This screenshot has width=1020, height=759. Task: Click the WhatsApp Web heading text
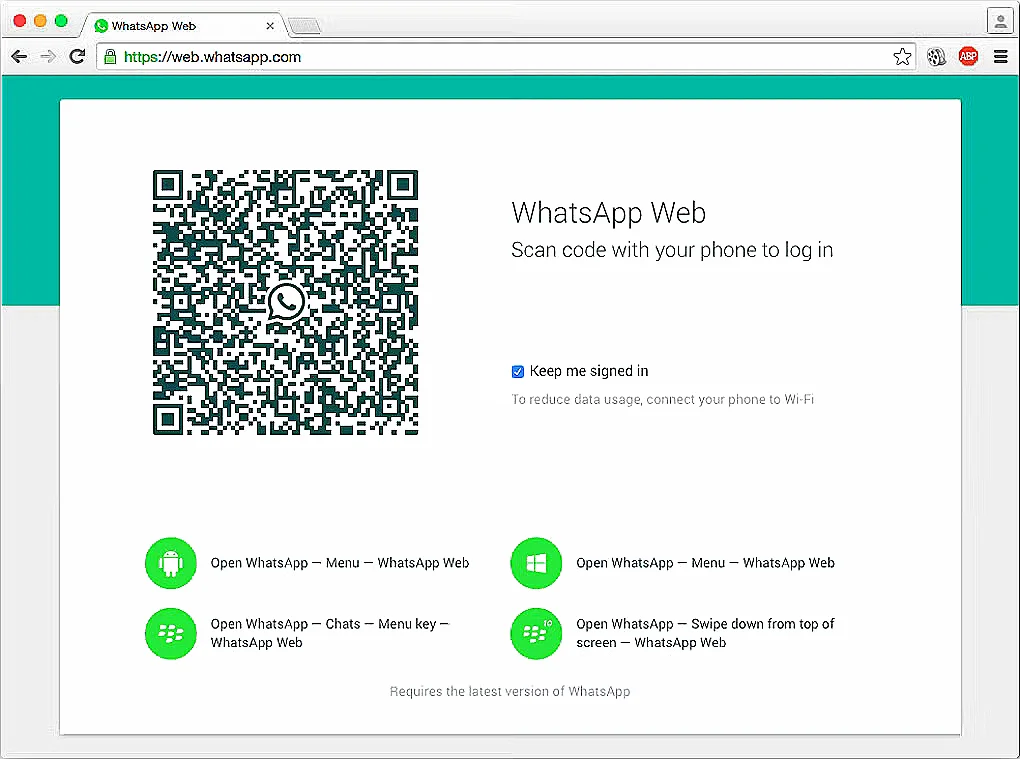[608, 213]
